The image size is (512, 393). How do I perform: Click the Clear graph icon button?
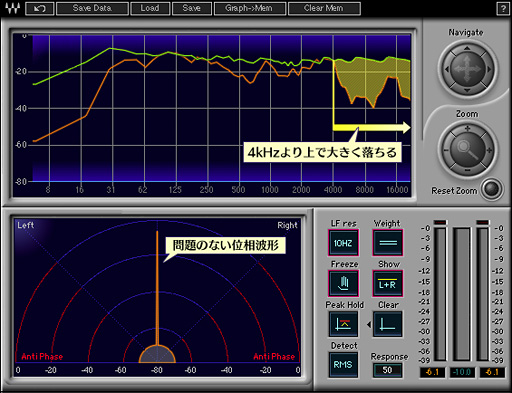click(388, 324)
